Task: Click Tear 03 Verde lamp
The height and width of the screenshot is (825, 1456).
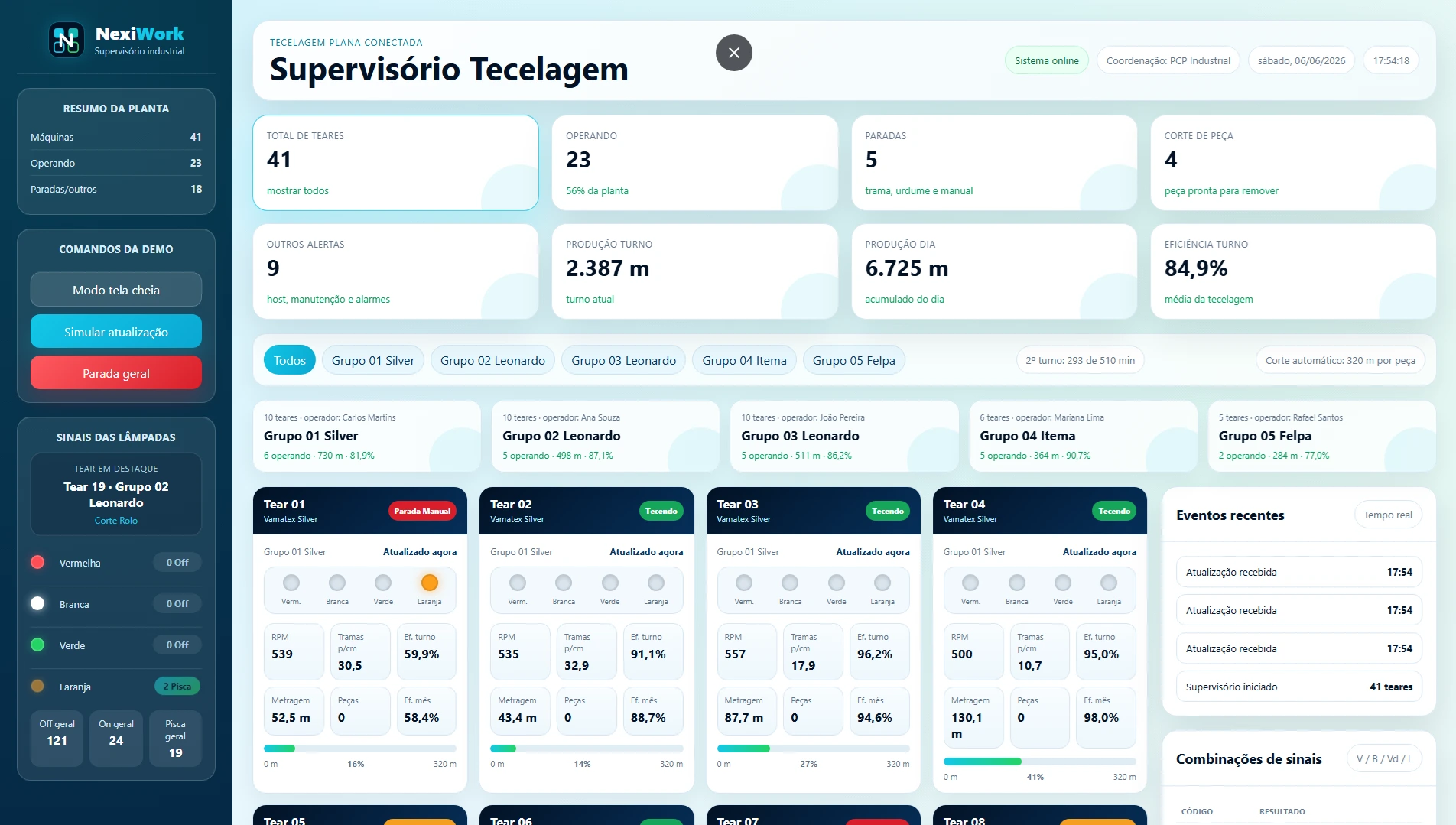Action: (837, 583)
